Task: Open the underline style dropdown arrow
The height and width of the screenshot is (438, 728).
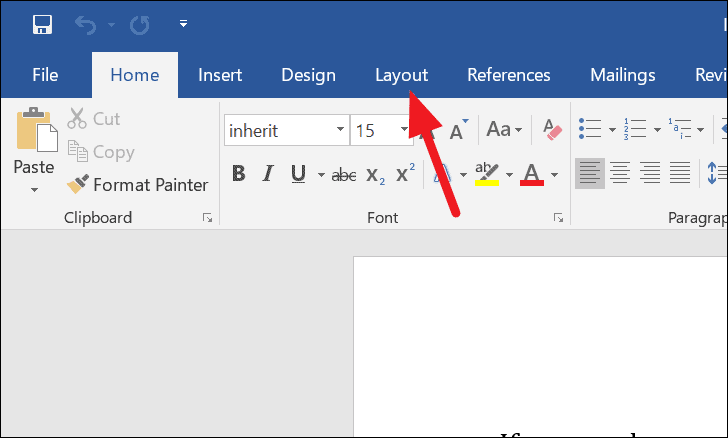Action: 321,175
